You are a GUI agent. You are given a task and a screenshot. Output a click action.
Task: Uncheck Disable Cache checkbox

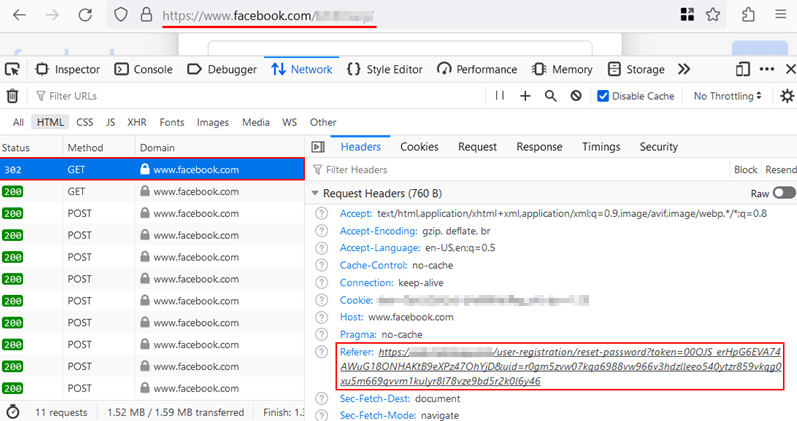(603, 96)
